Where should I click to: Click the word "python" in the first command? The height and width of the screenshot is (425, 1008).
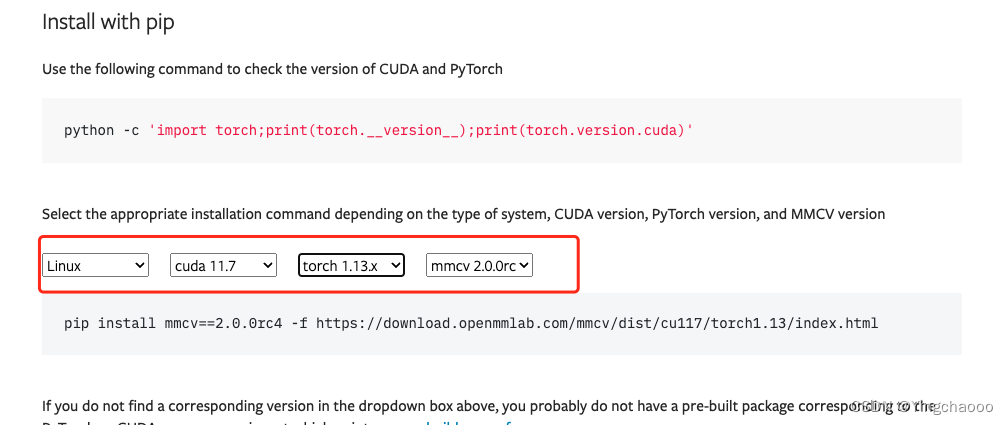pos(89,131)
